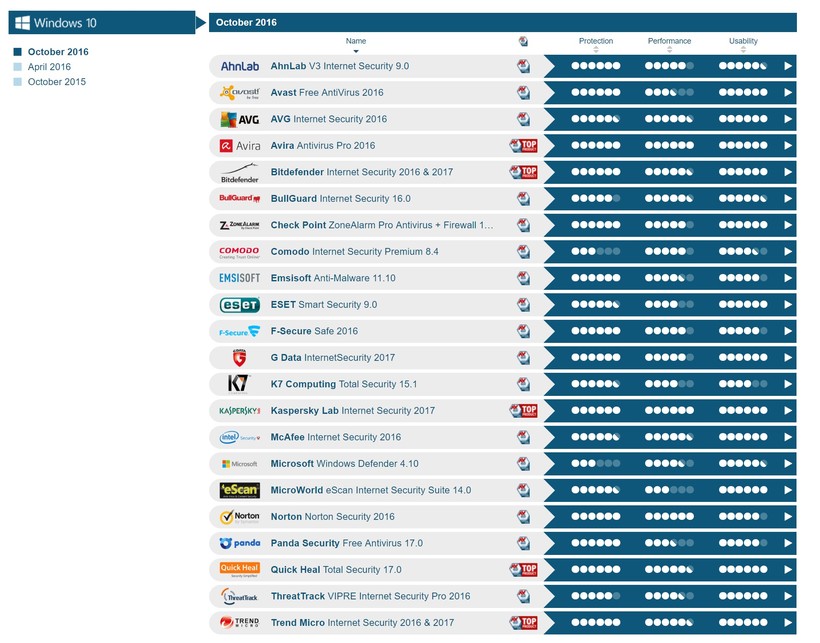Click the Panda logo icon
The height and width of the screenshot is (643, 820).
(x=240, y=544)
